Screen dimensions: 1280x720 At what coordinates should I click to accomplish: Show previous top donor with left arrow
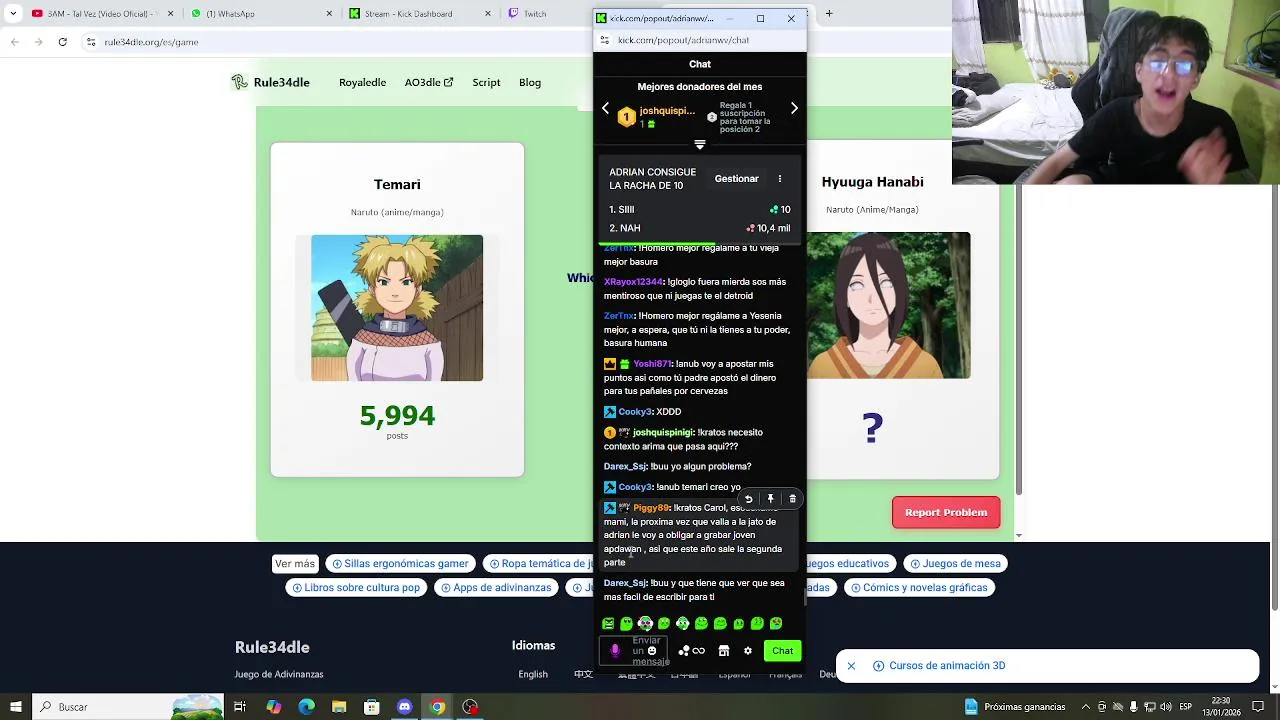[x=605, y=108]
